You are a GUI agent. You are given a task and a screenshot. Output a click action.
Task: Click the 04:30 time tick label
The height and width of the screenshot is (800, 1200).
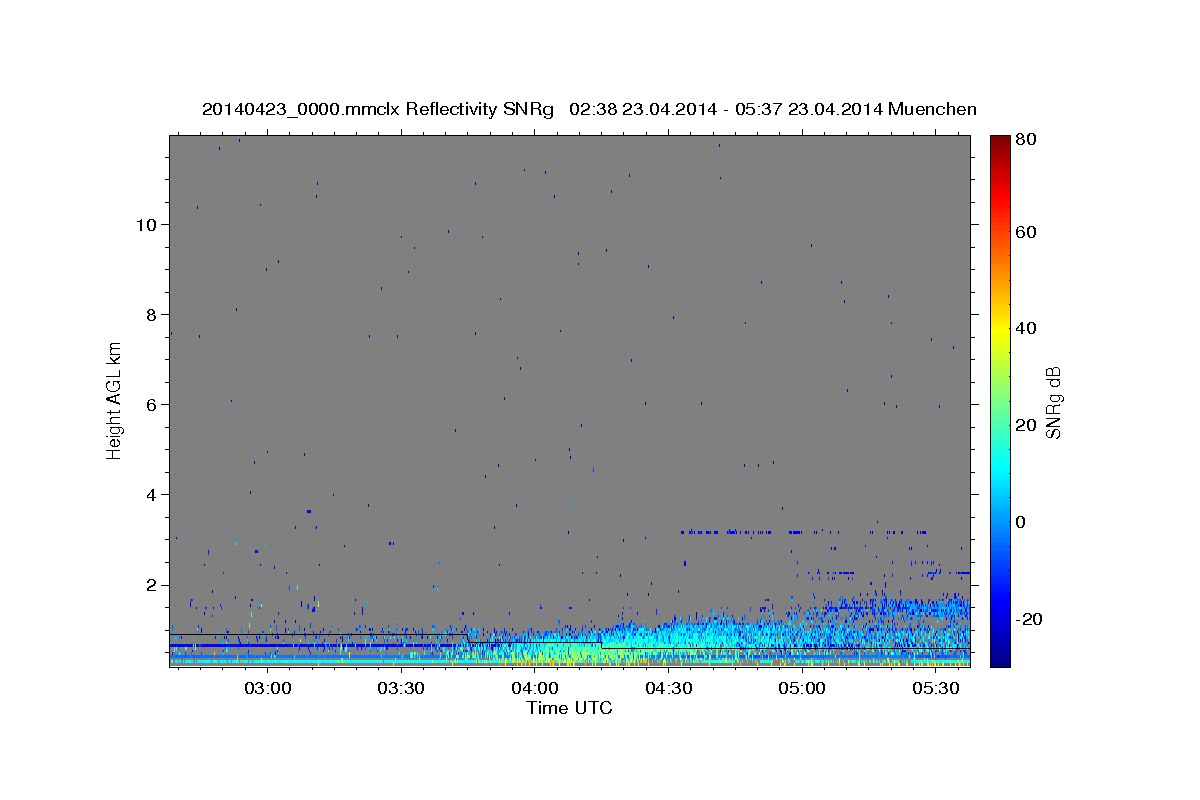pyautogui.click(x=669, y=689)
